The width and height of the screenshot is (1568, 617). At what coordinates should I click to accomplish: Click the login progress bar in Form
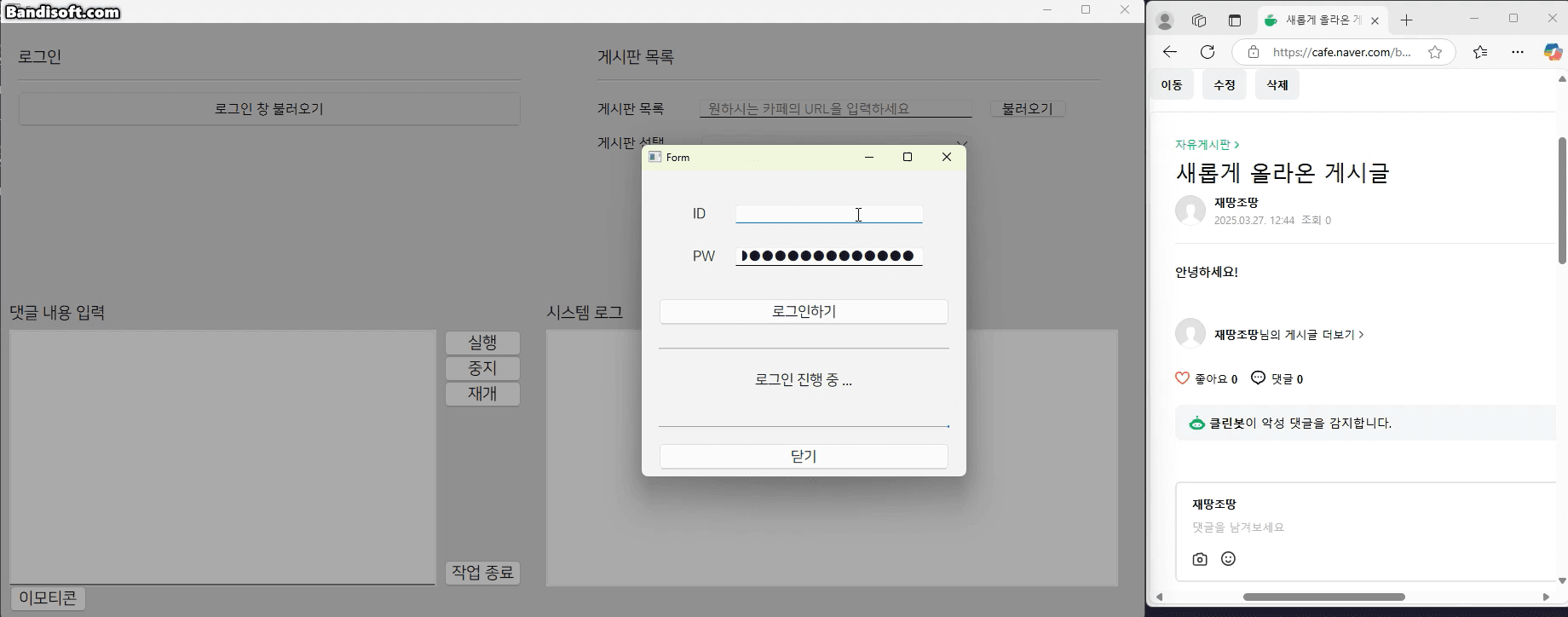point(804,425)
